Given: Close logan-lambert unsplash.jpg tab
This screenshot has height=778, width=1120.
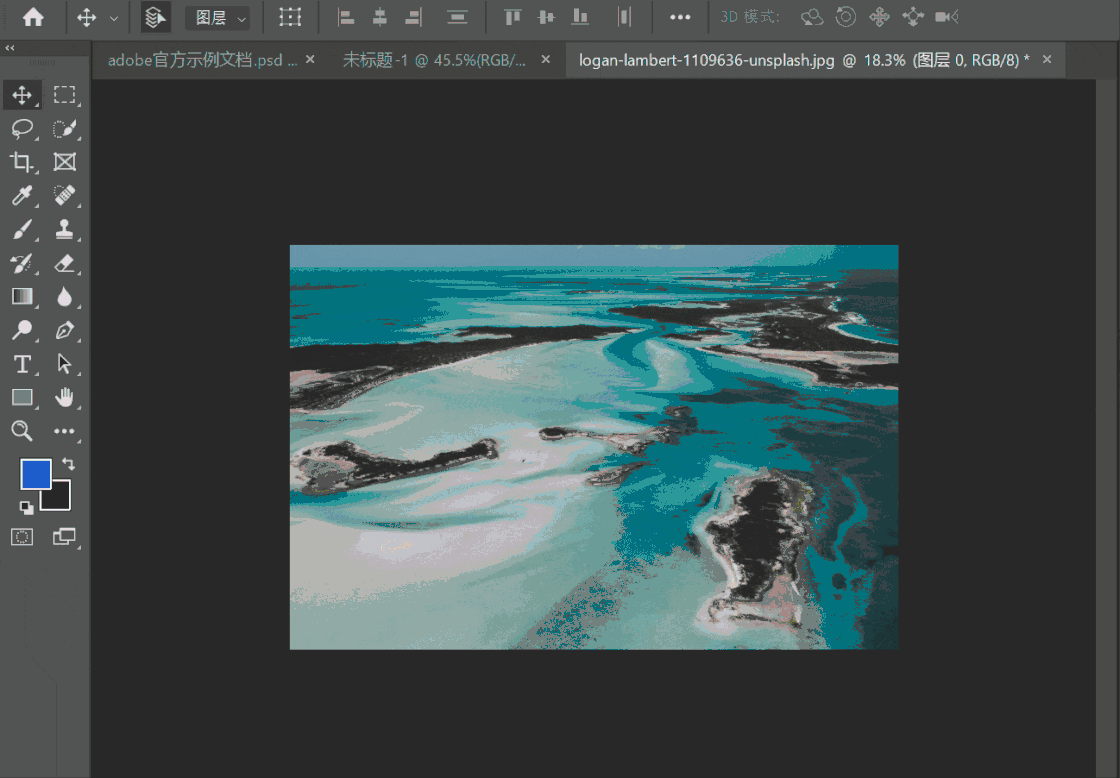Looking at the screenshot, I should (x=1047, y=59).
